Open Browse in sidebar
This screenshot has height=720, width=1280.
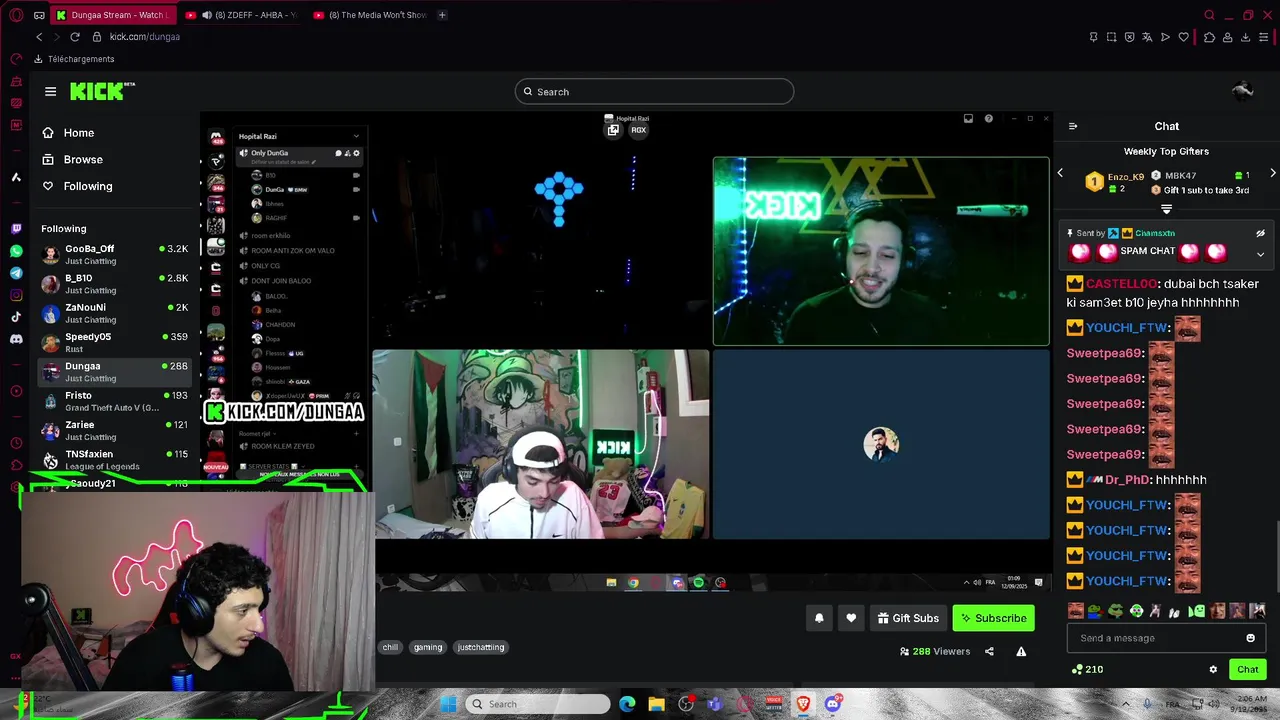click(x=72, y=159)
